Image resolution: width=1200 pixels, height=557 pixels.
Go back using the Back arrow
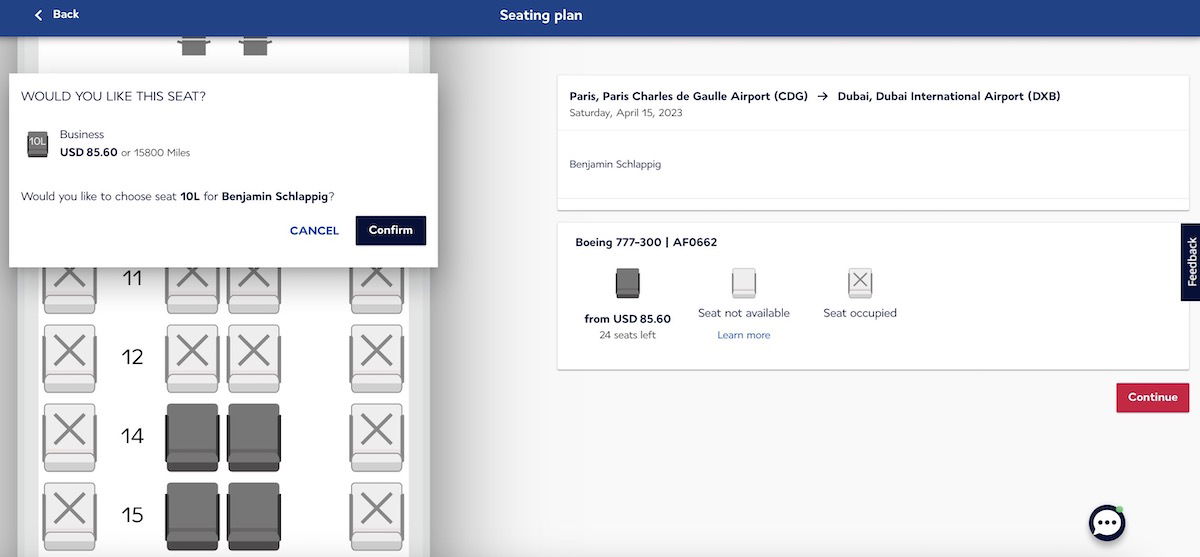pos(56,14)
